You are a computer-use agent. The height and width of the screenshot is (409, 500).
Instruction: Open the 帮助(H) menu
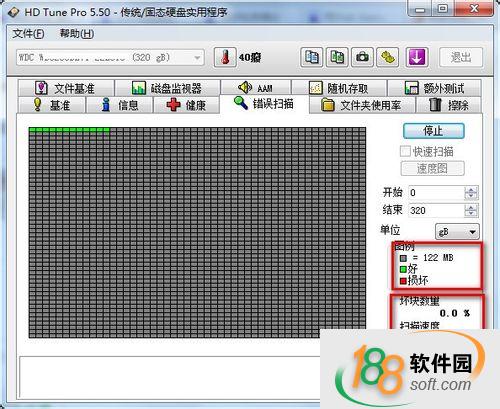tap(77, 34)
